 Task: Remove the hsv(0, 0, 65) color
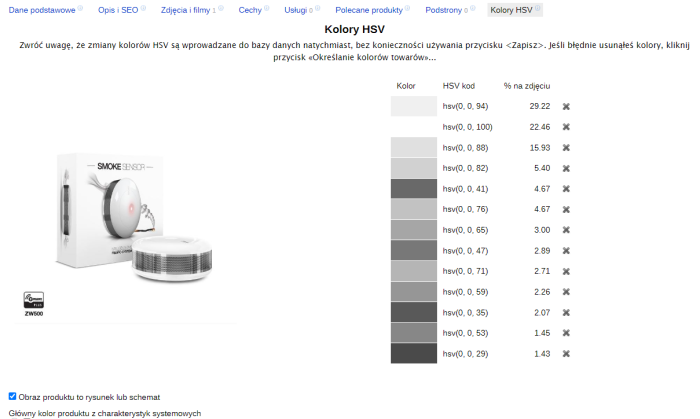pyautogui.click(x=566, y=230)
